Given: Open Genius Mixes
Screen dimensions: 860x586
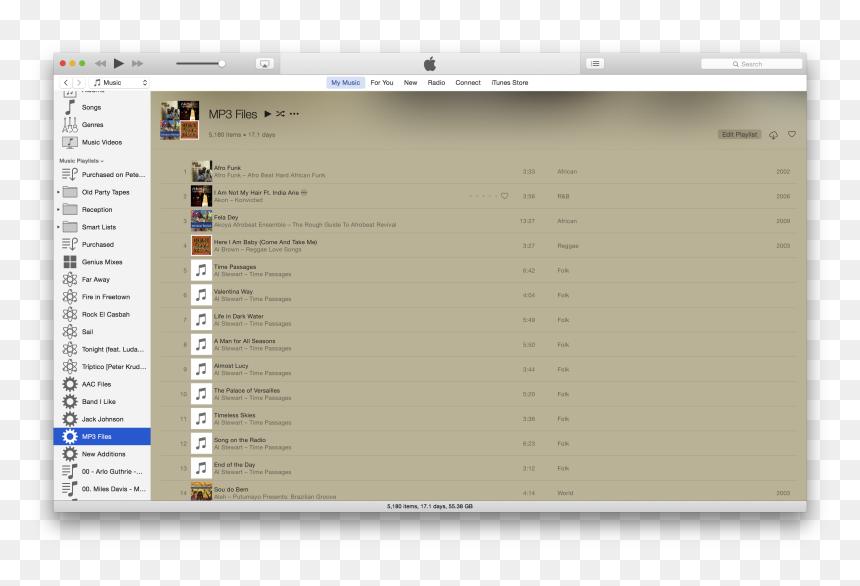Looking at the screenshot, I should [x=102, y=262].
